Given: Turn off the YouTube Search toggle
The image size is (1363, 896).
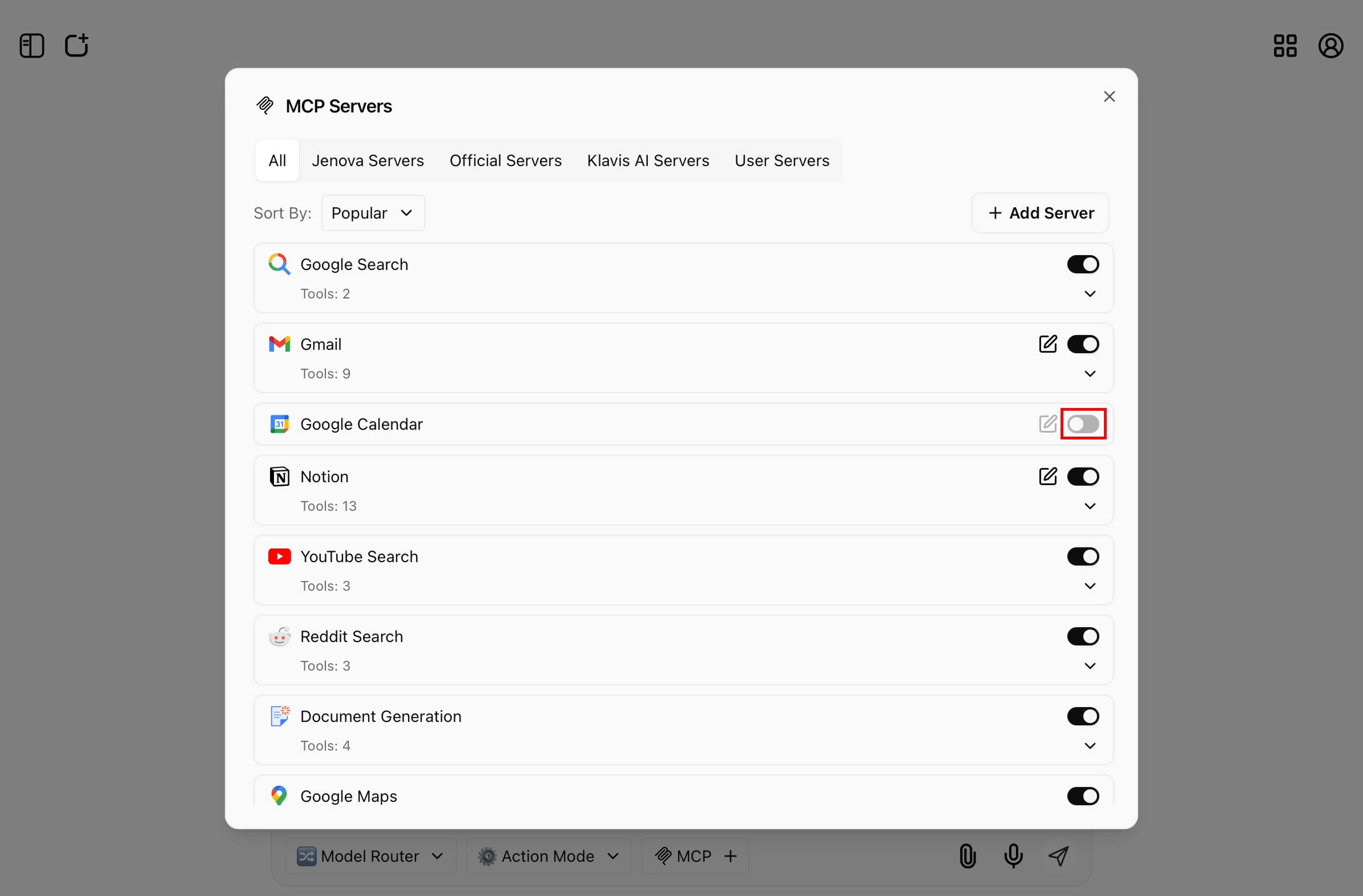Looking at the screenshot, I should click(1083, 556).
